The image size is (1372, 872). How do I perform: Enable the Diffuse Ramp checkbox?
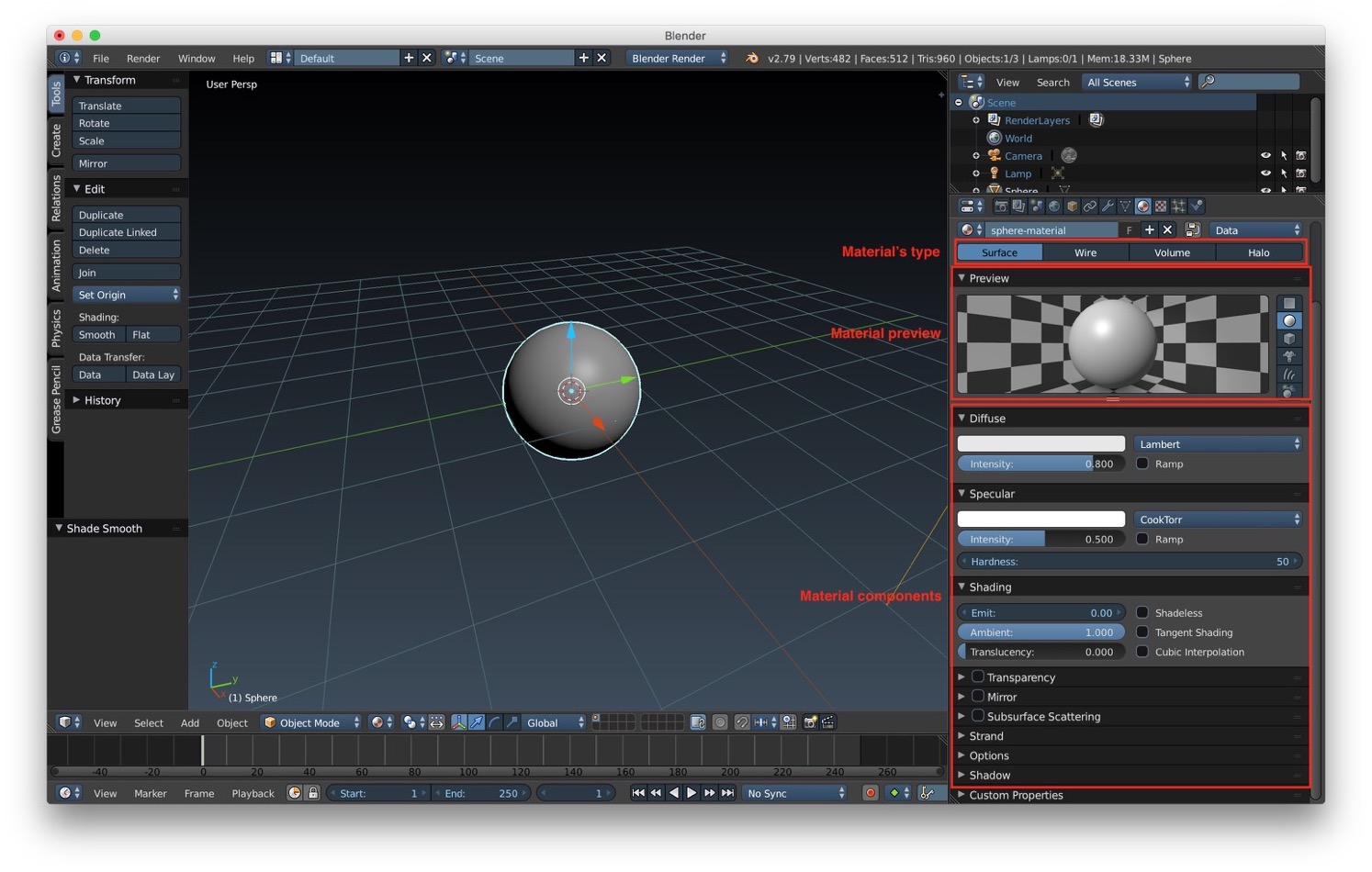(1142, 464)
